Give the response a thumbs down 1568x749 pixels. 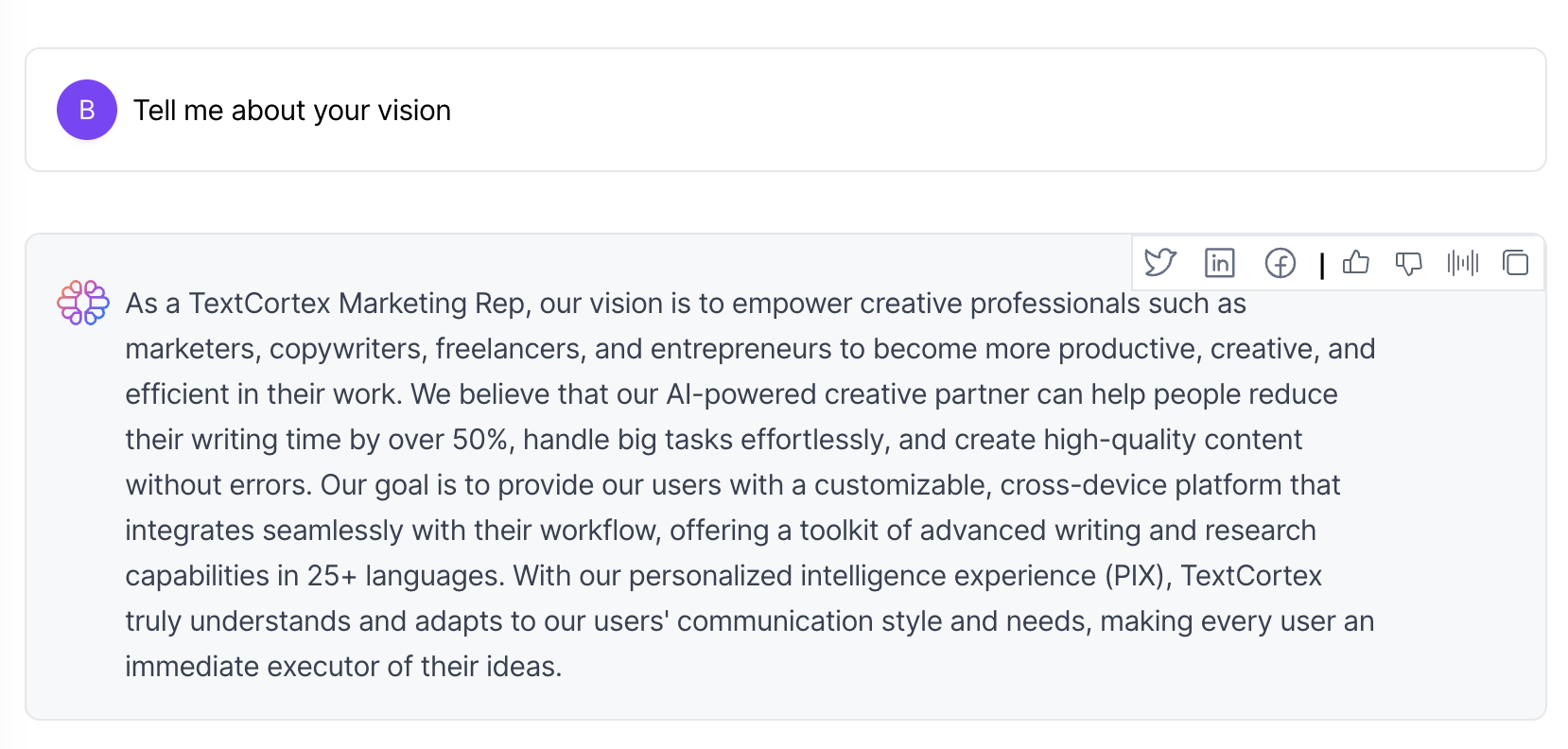(1409, 263)
